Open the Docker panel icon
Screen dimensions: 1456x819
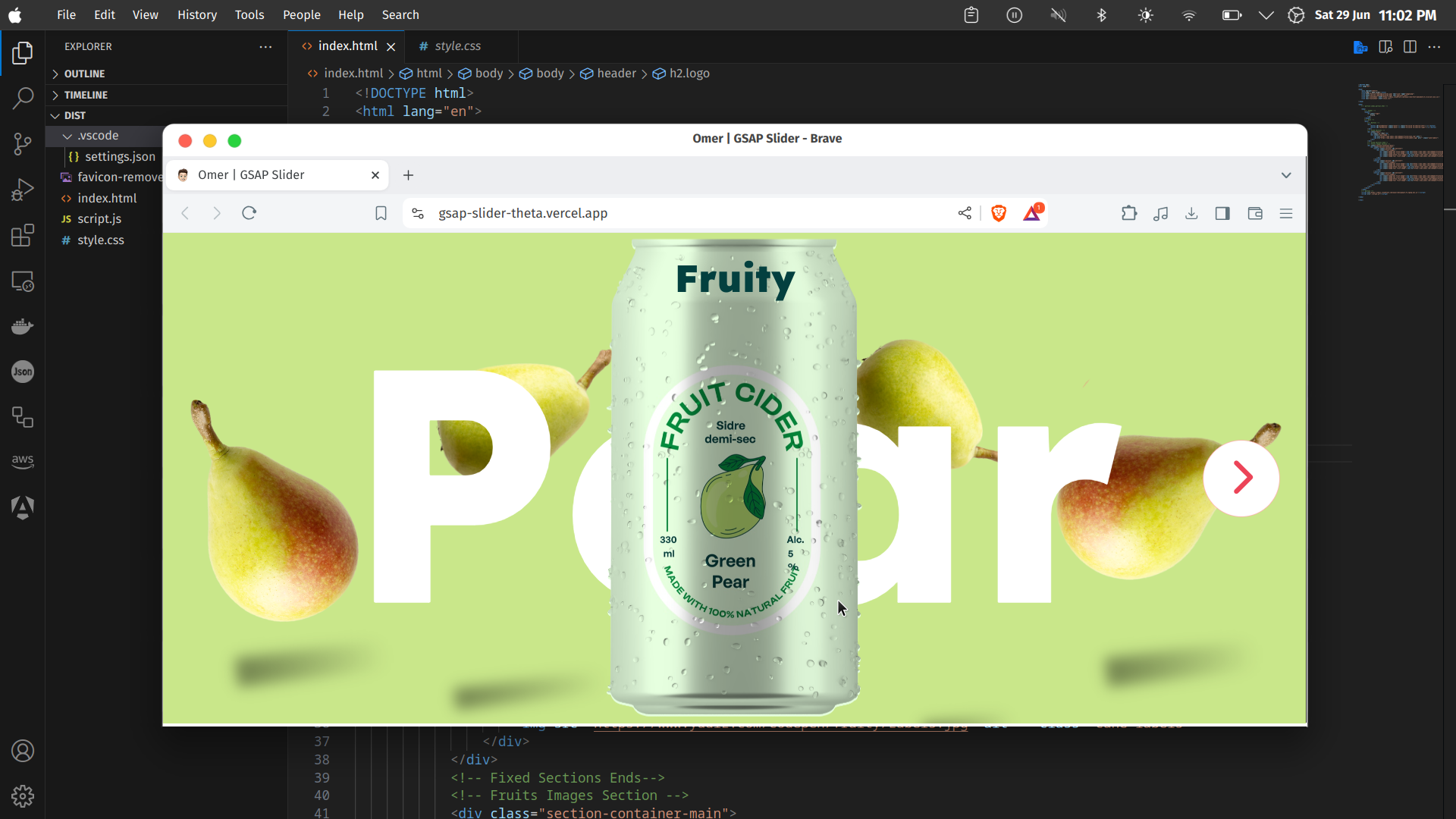[23, 327]
